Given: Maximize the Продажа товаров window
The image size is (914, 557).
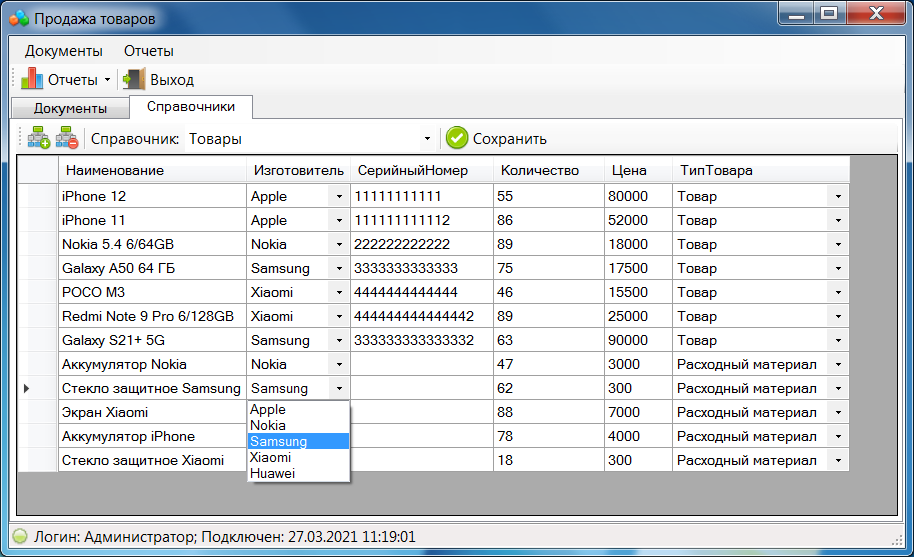Looking at the screenshot, I should click(829, 13).
